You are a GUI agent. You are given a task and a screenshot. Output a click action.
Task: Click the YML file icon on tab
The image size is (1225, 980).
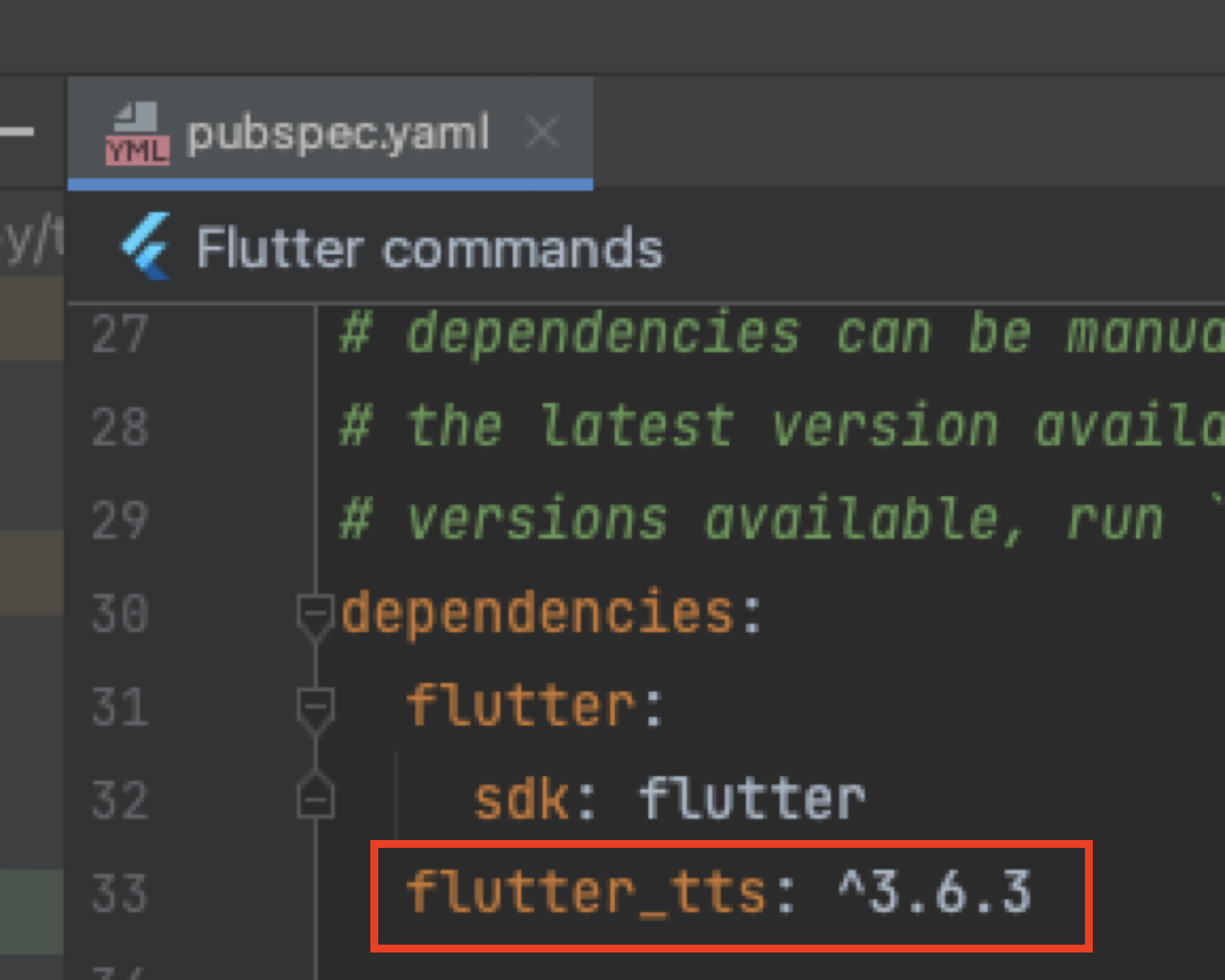(x=137, y=133)
